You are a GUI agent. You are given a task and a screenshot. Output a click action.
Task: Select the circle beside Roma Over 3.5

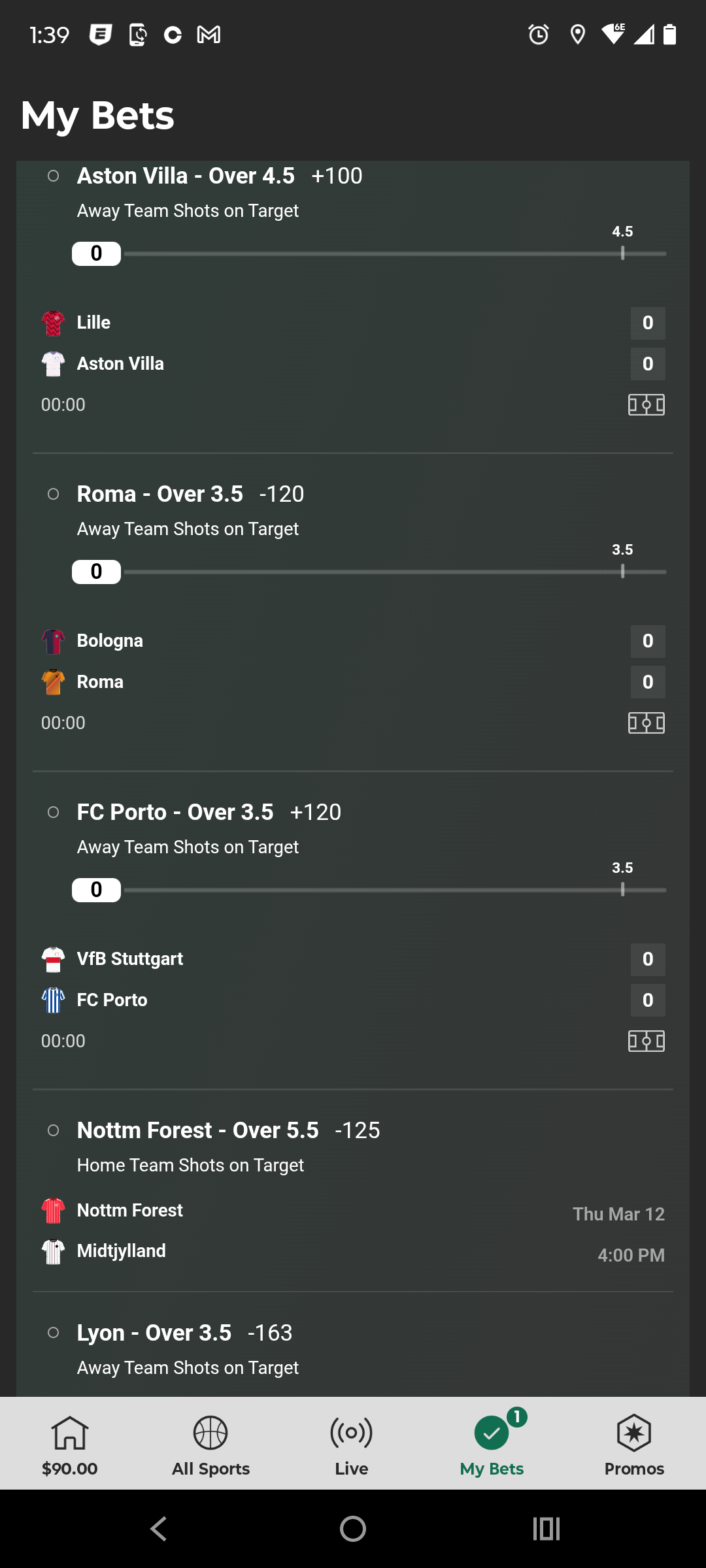click(54, 495)
